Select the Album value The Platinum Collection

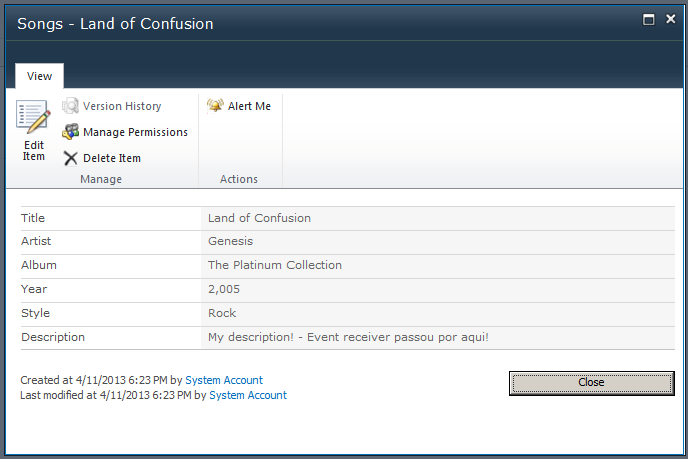(275, 265)
